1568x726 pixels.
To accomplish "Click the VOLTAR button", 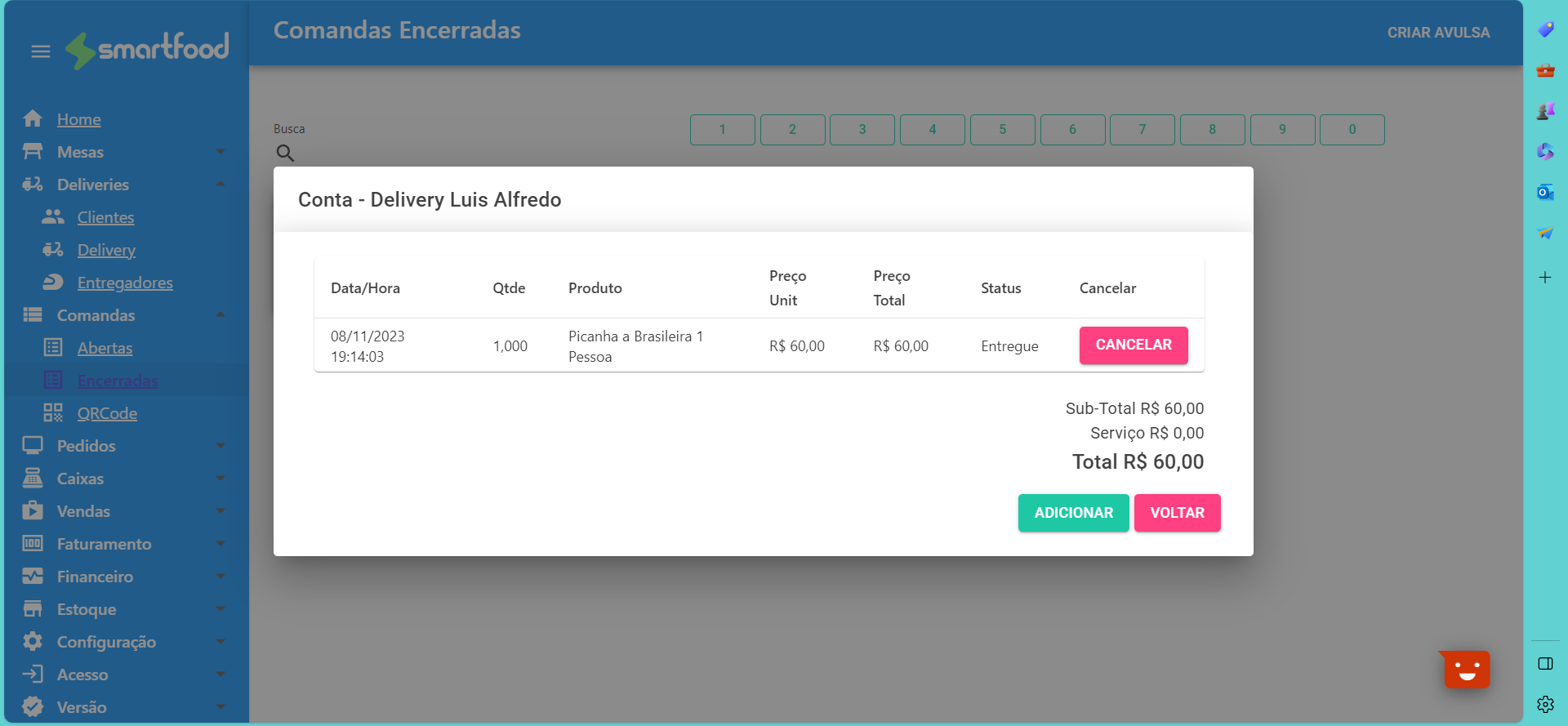I will 1177,513.
